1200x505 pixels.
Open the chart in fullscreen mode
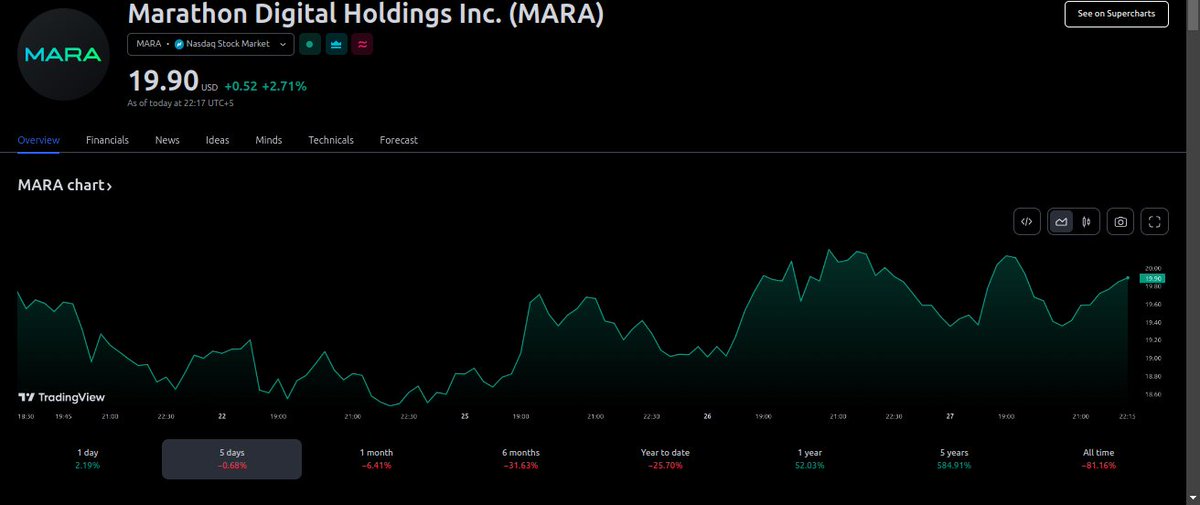pyautogui.click(x=1155, y=222)
